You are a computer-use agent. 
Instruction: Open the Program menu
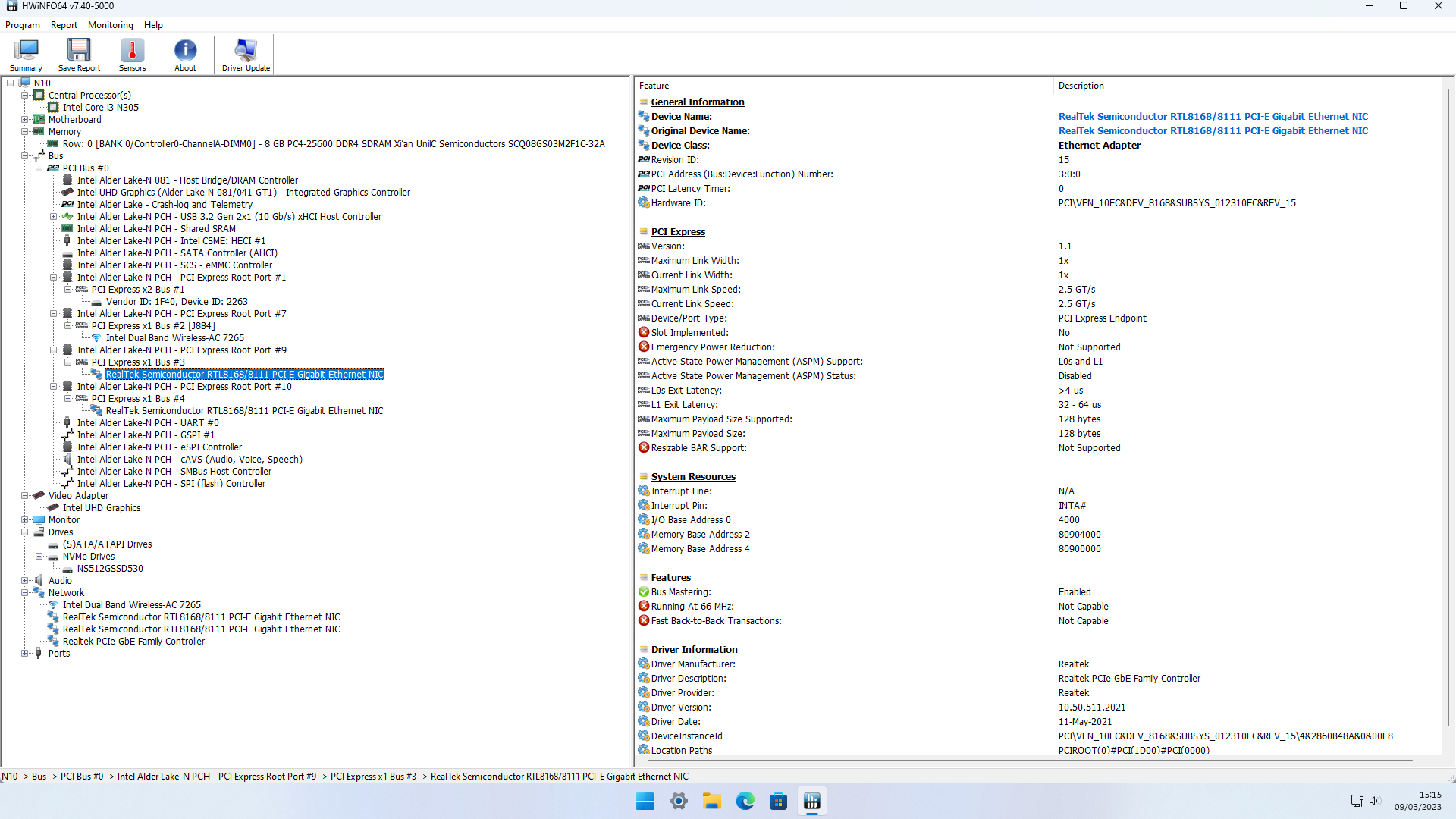pos(23,25)
